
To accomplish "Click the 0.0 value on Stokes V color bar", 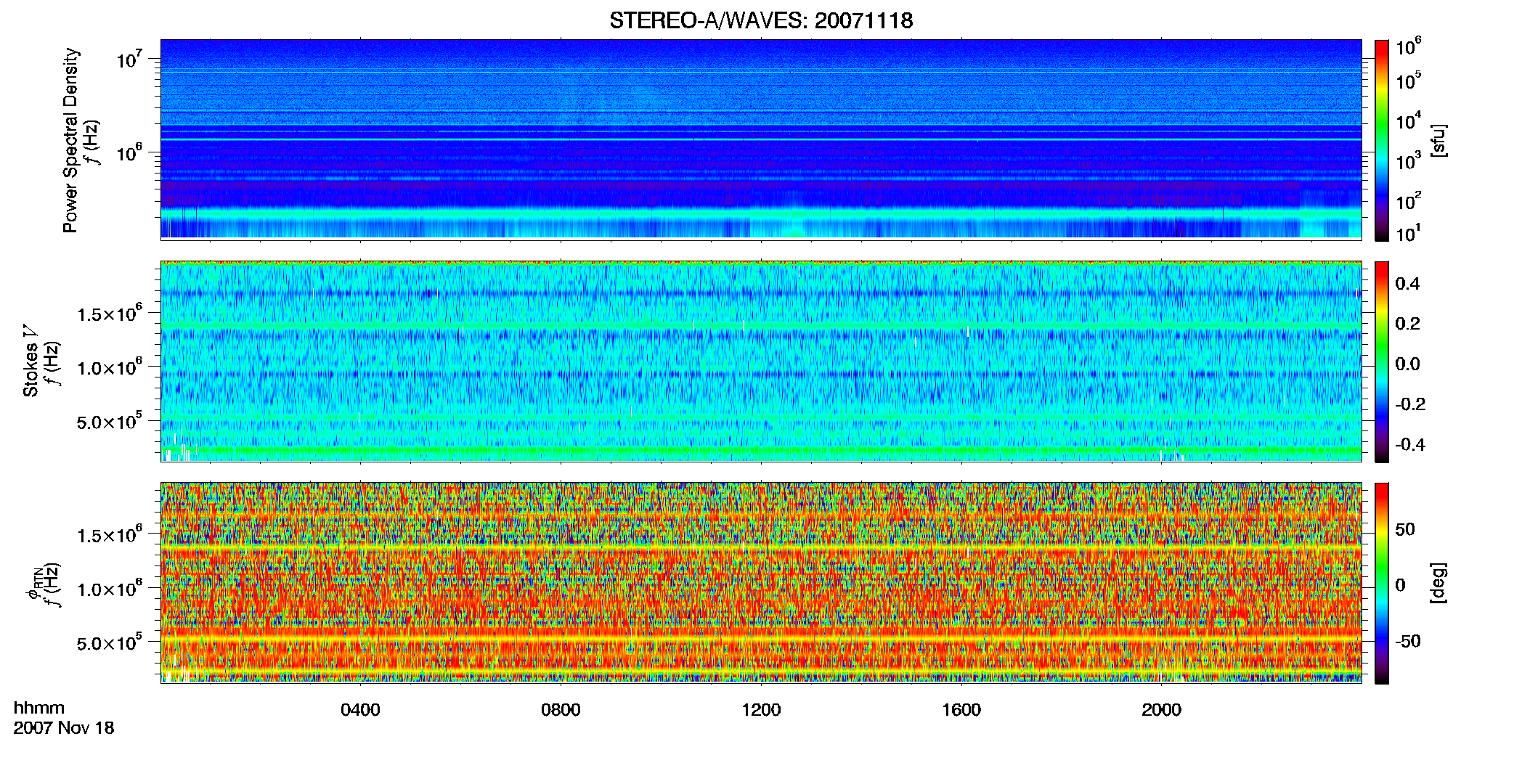I will (x=1407, y=364).
